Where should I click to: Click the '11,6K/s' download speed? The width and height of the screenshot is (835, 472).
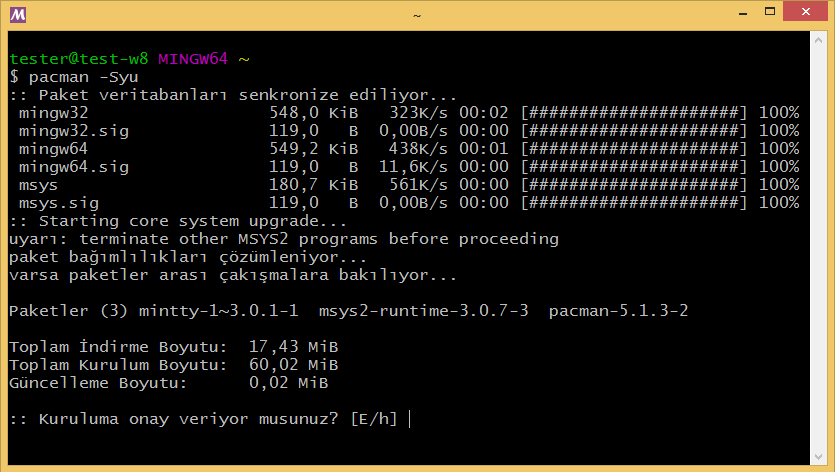point(413,167)
